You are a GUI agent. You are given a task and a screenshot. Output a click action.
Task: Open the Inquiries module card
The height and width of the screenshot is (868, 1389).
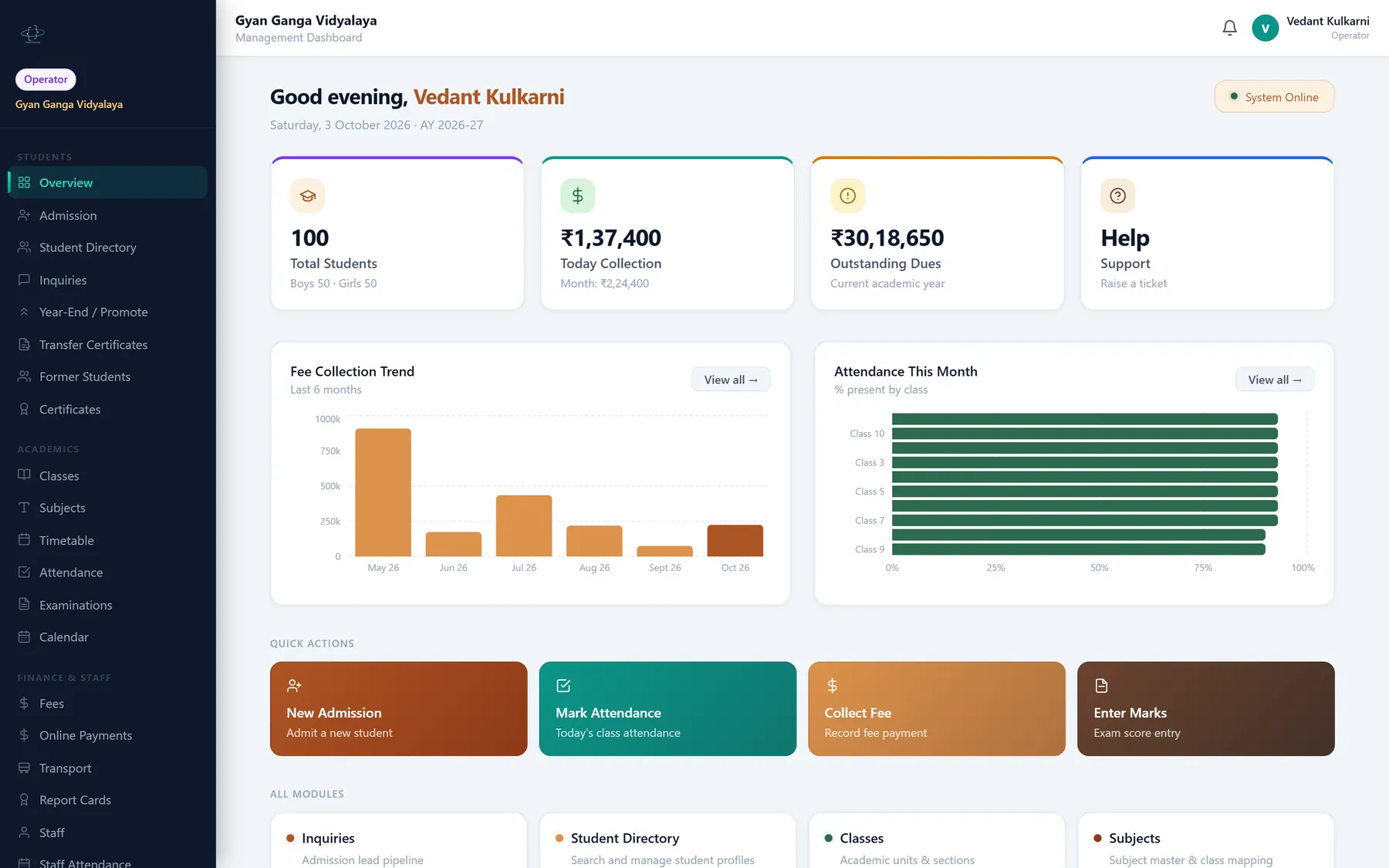coord(398,841)
